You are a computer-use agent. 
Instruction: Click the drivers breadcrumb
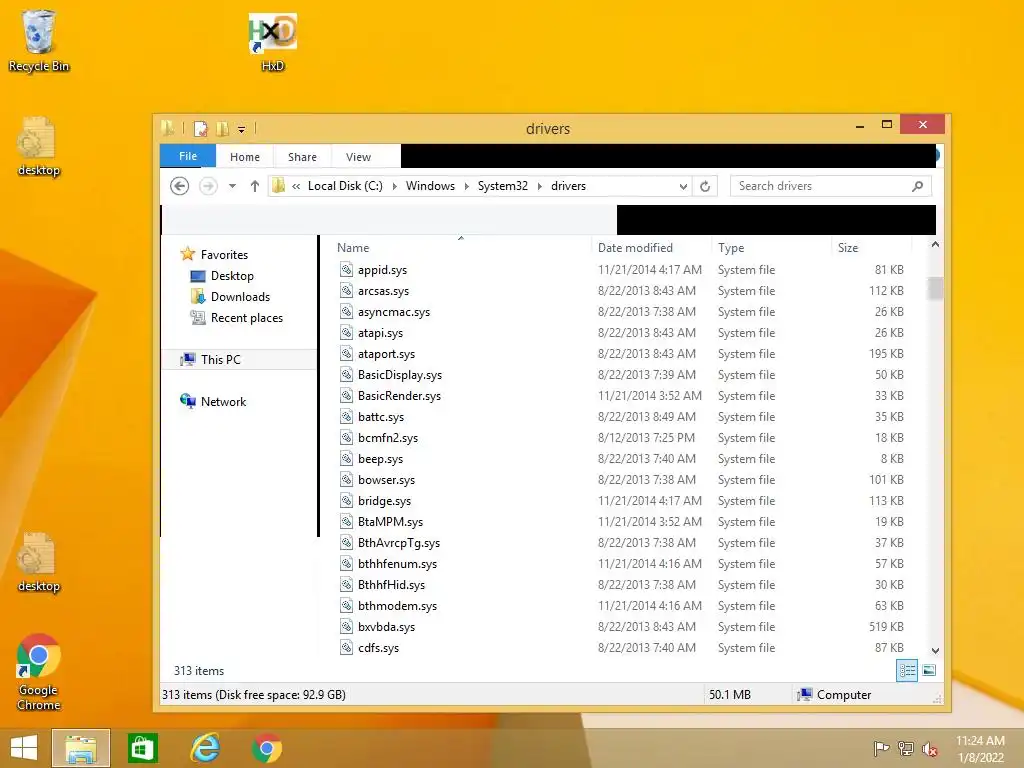(x=568, y=186)
